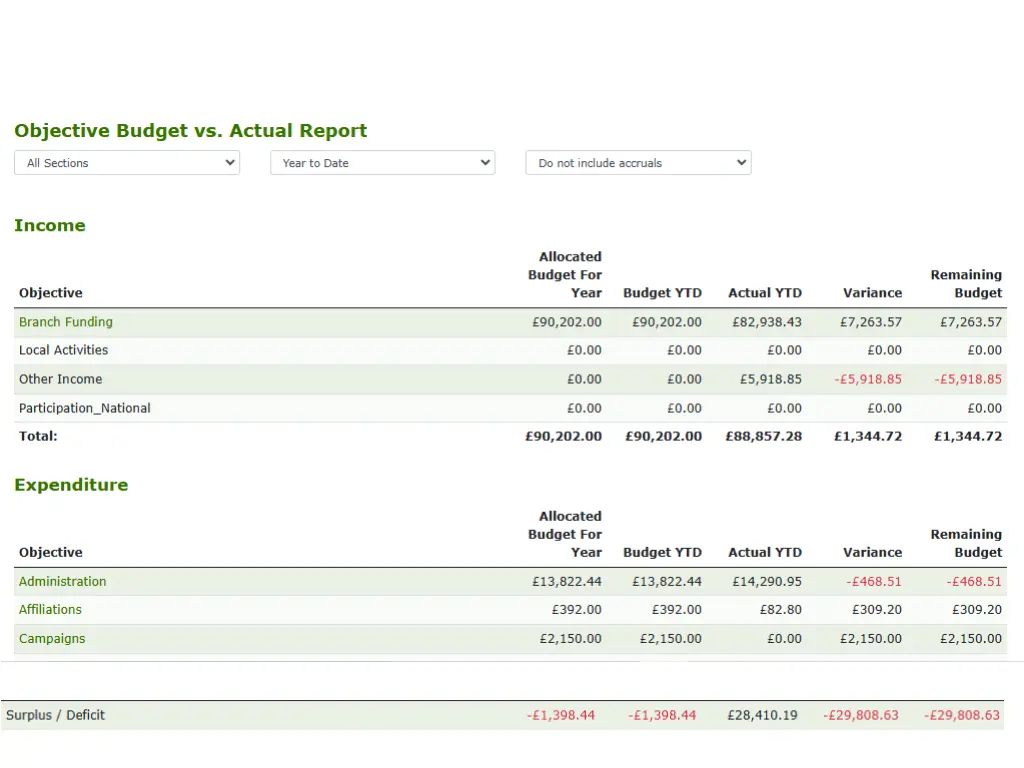Open the "All Sections" dropdown
1024x768 pixels.
coord(127,163)
